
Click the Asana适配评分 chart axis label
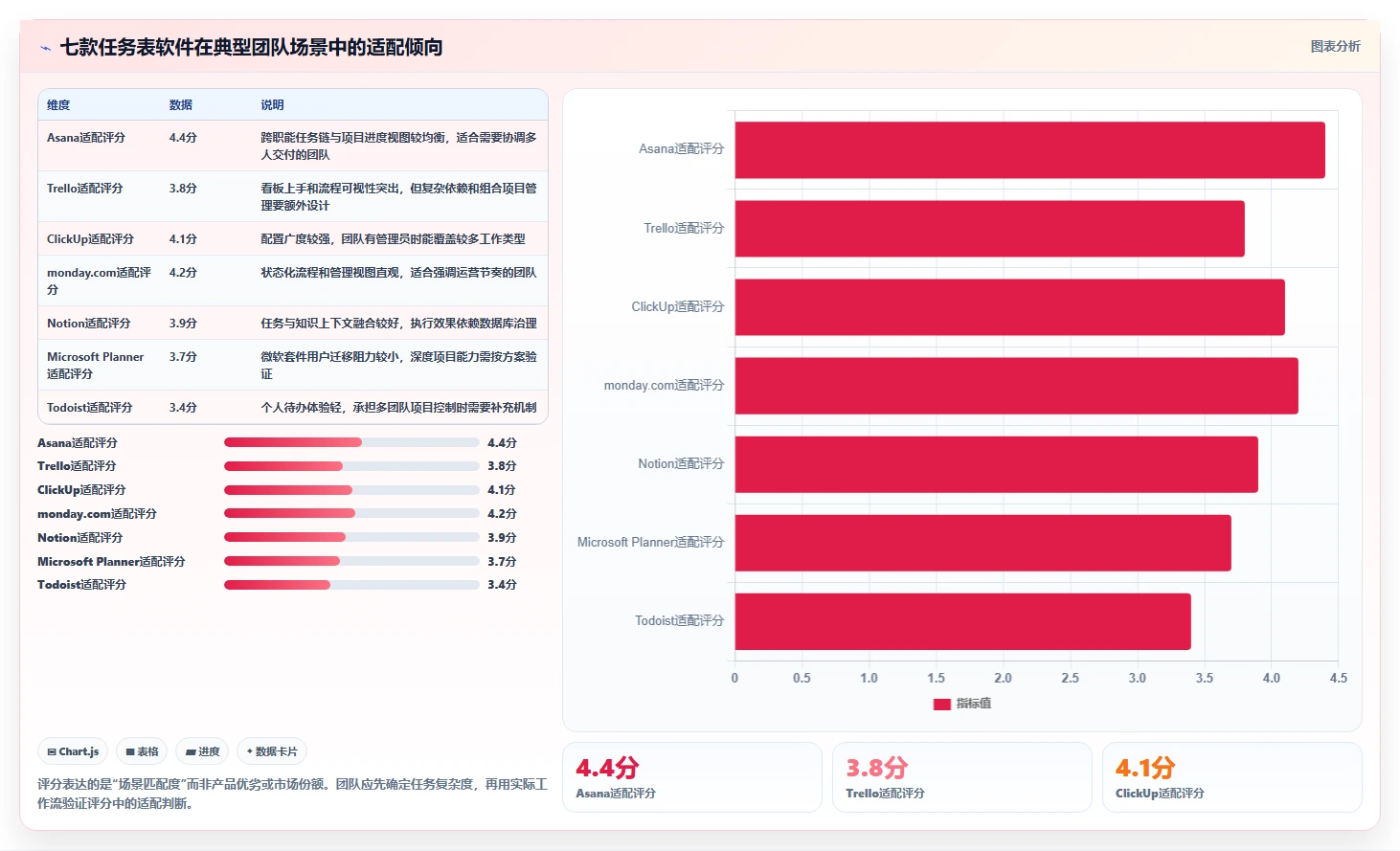[682, 149]
